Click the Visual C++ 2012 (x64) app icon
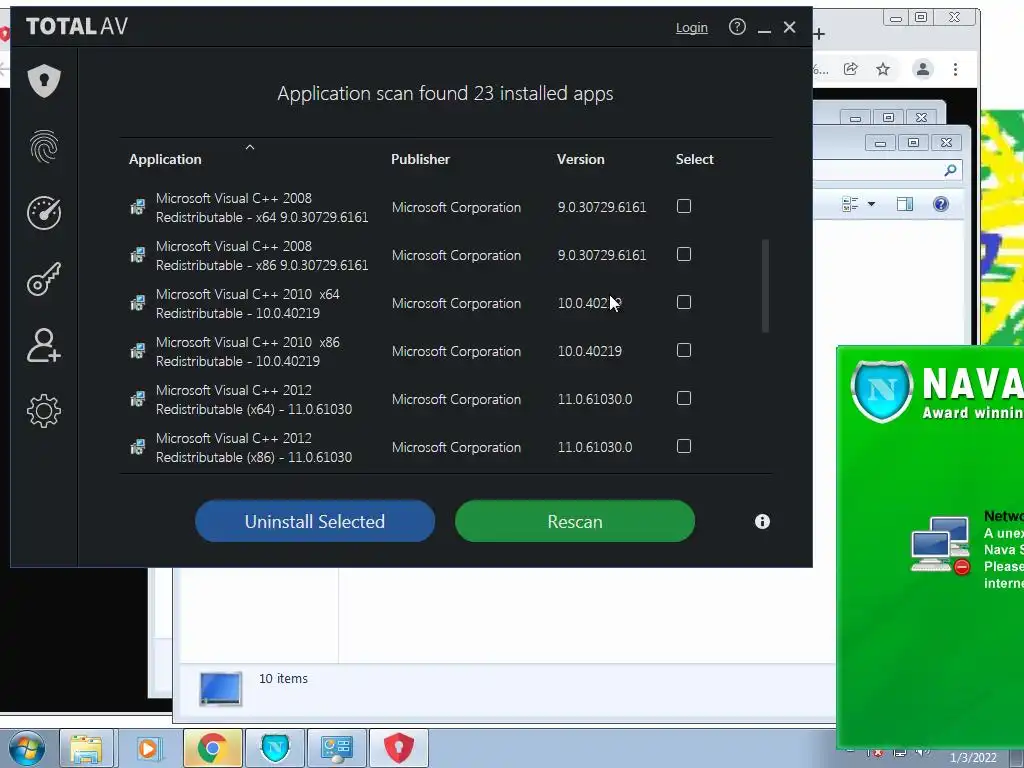This screenshot has height=768, width=1024. click(138, 399)
